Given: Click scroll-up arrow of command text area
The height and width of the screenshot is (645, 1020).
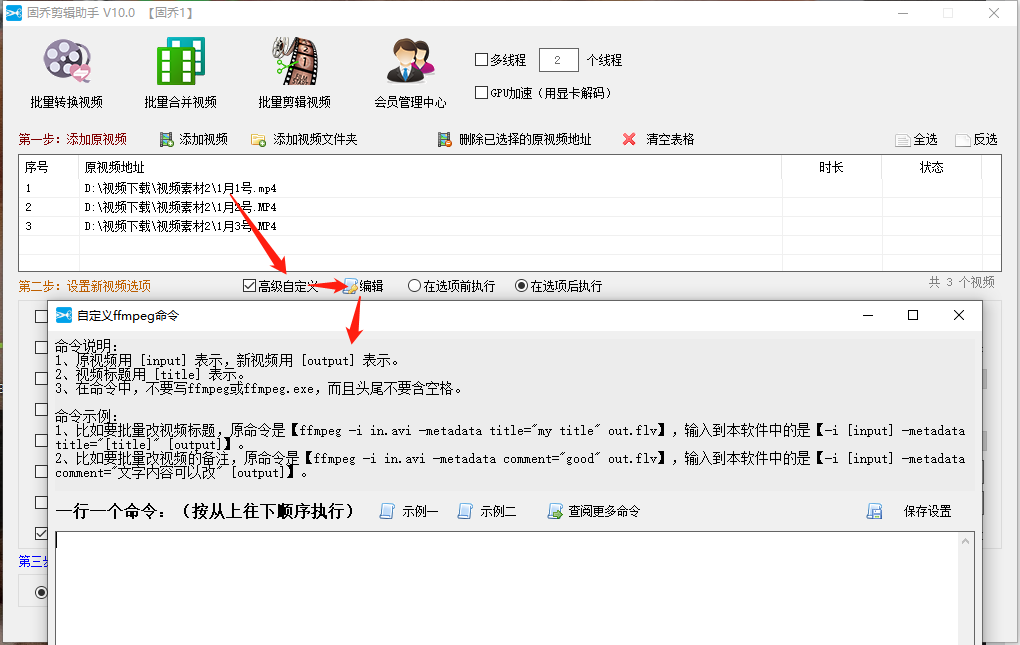Looking at the screenshot, I should tap(965, 541).
